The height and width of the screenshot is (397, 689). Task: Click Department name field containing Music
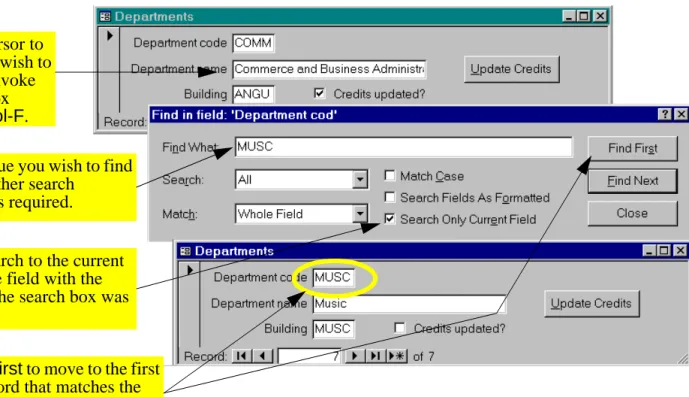(409, 304)
